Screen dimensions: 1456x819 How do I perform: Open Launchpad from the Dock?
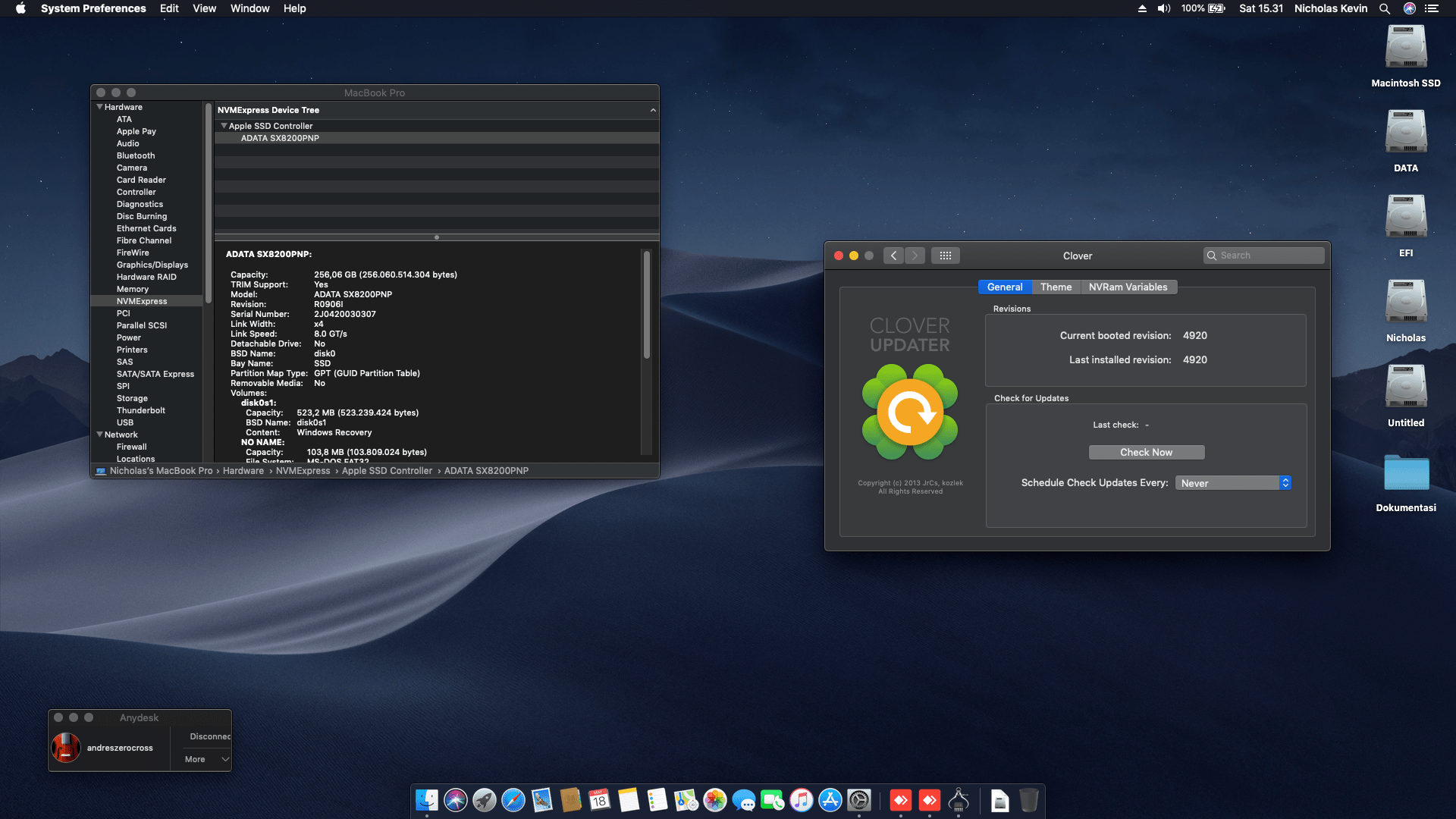coord(485,802)
